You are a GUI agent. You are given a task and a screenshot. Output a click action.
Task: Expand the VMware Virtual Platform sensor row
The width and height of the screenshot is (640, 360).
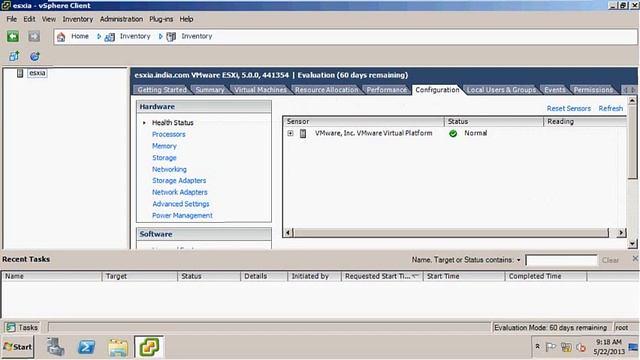[x=290, y=133]
